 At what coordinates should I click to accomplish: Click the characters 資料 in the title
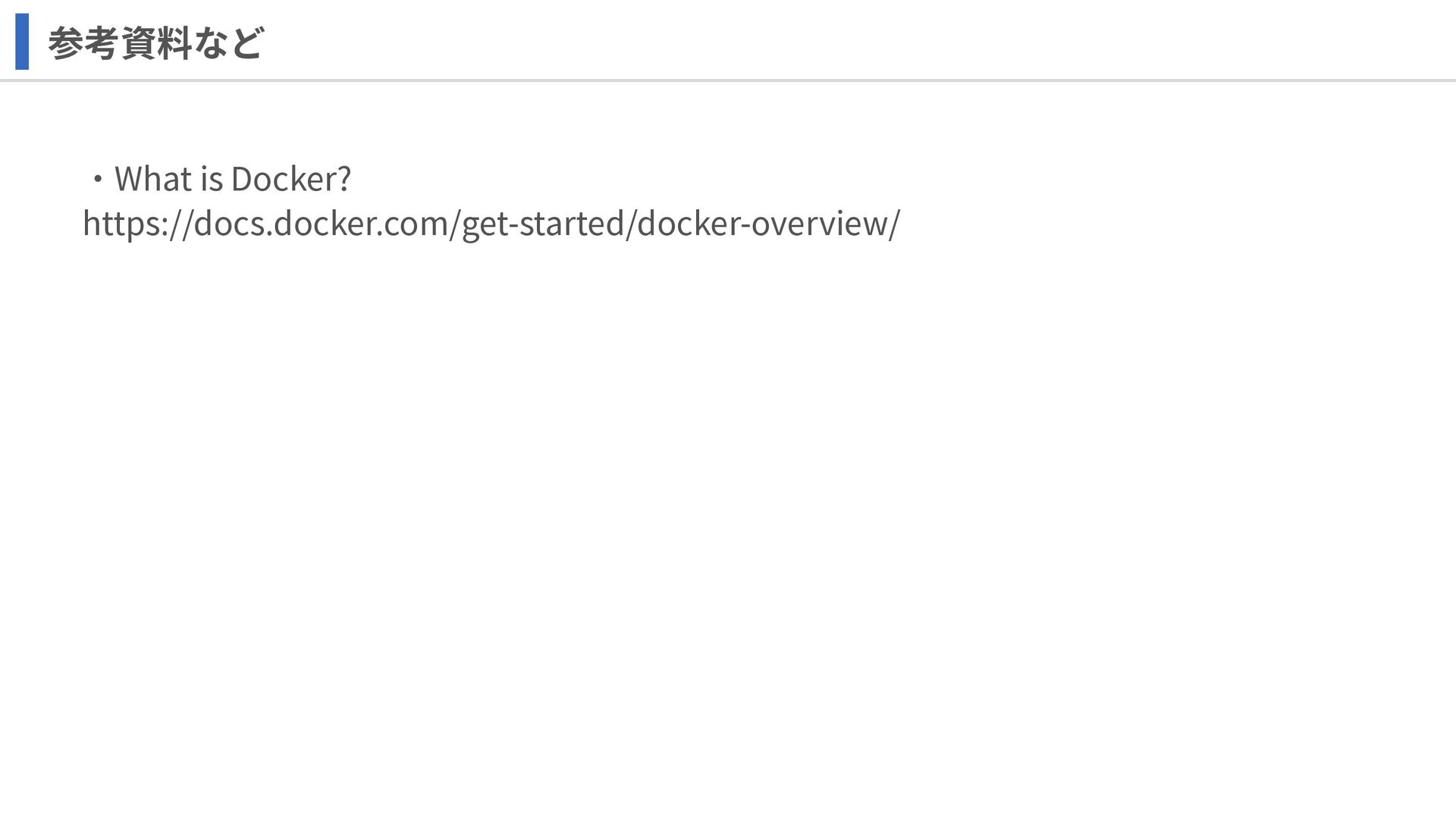[155, 42]
